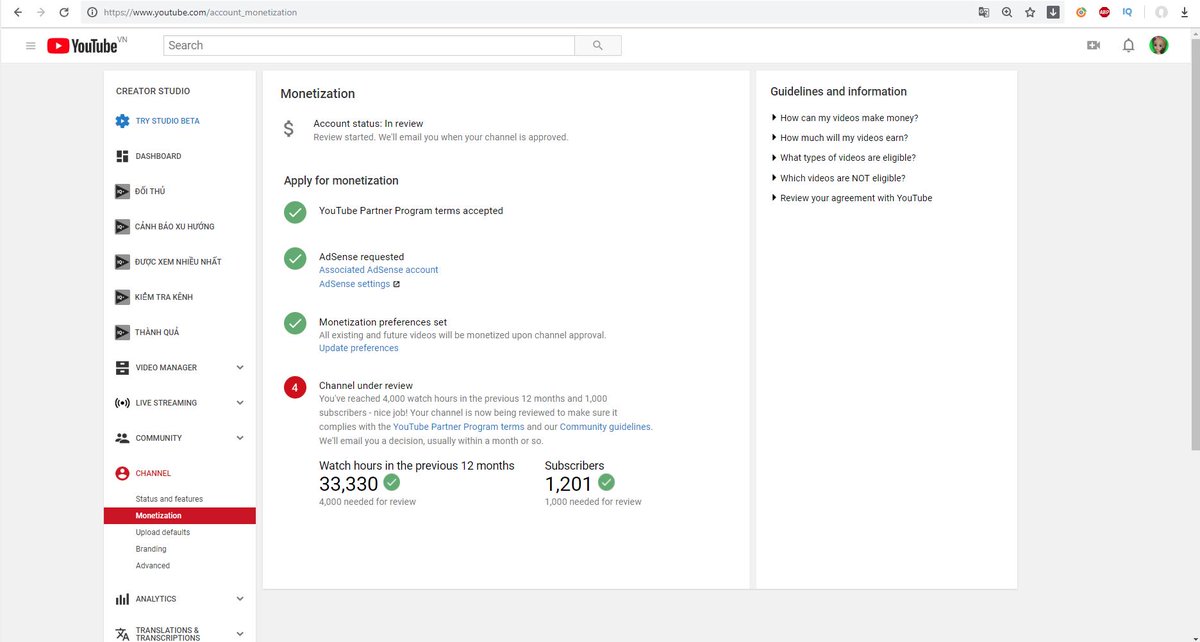Viewport: 1200px width, 642px height.
Task: Click the Analytics bar chart icon
Action: coord(122,599)
